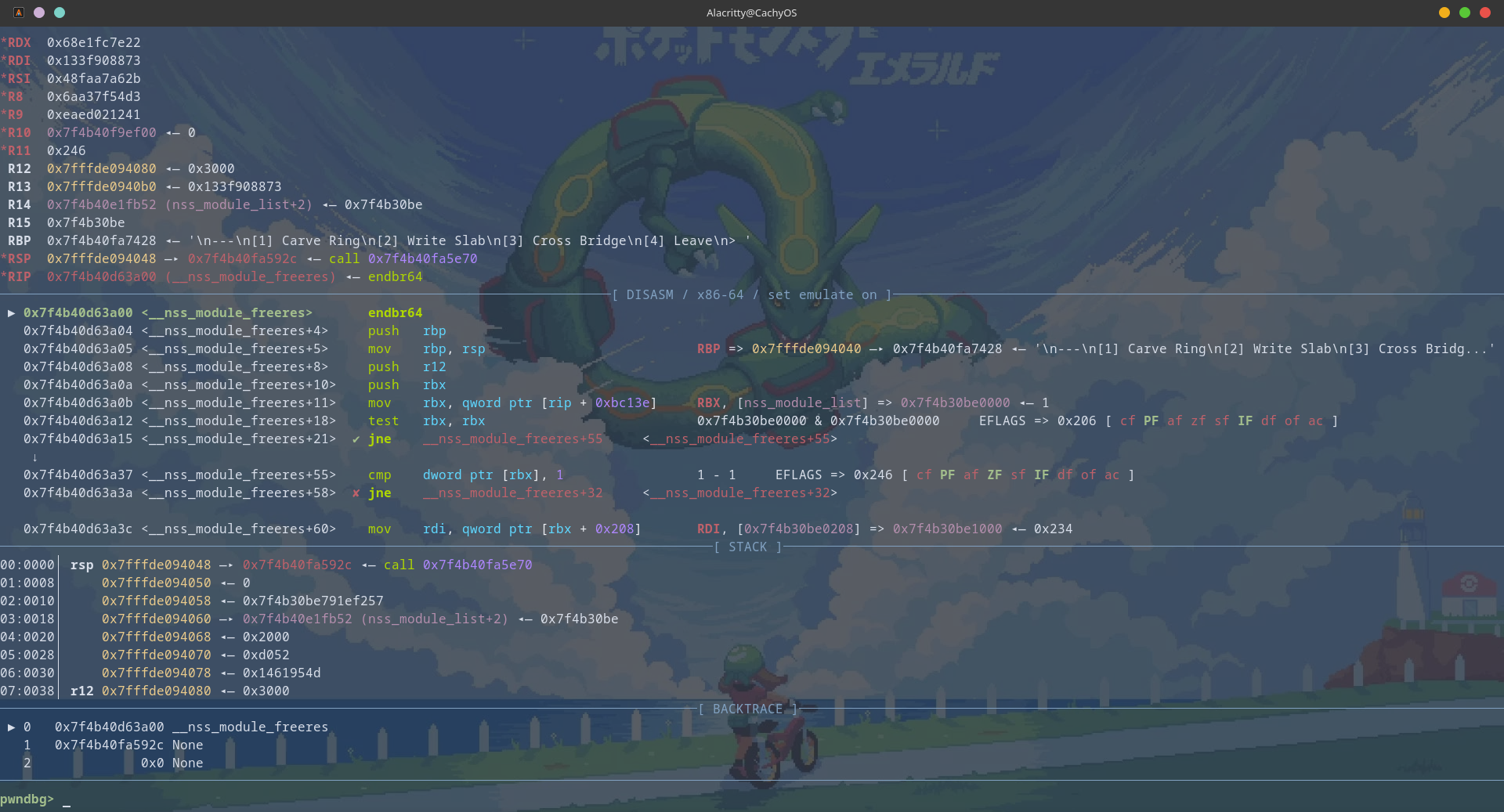This screenshot has width=1504, height=812.
Task: Close window with the red circle button
Action: point(1485,13)
